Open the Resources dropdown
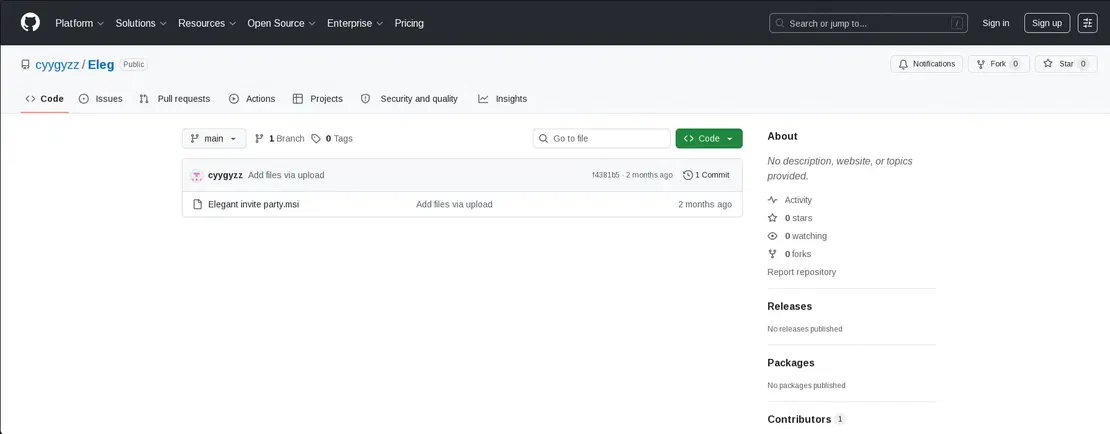 click(207, 23)
